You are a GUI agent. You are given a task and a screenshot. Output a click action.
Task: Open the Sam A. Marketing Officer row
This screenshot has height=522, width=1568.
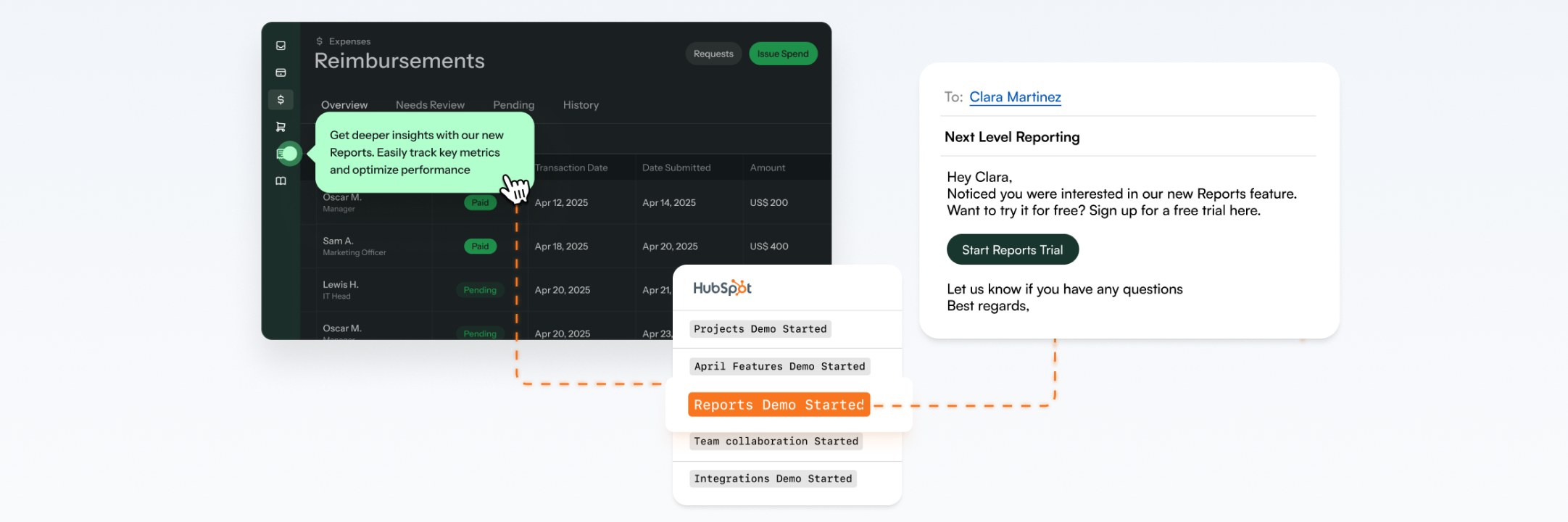[x=565, y=246]
